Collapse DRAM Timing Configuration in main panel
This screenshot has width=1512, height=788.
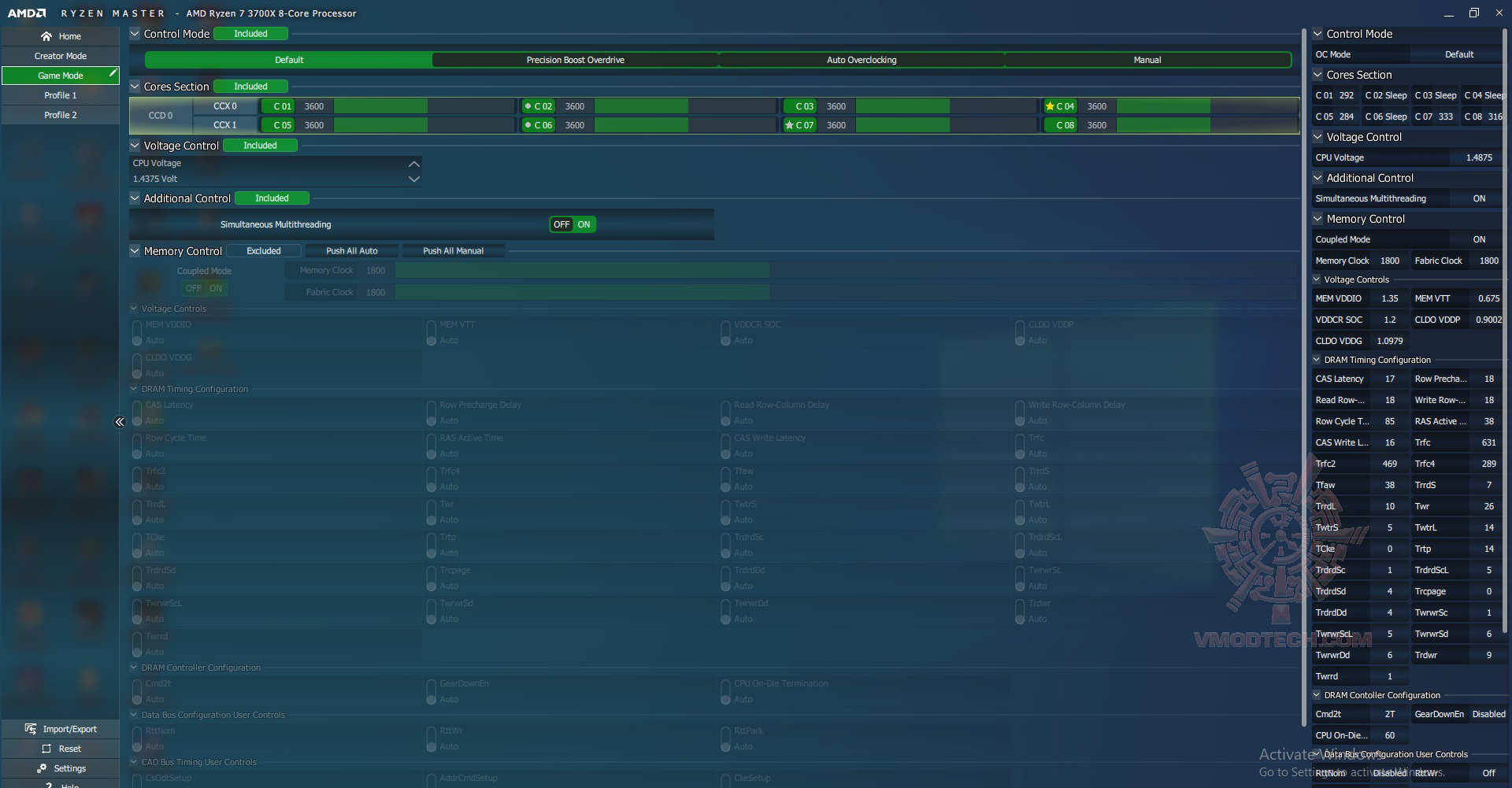[x=134, y=389]
